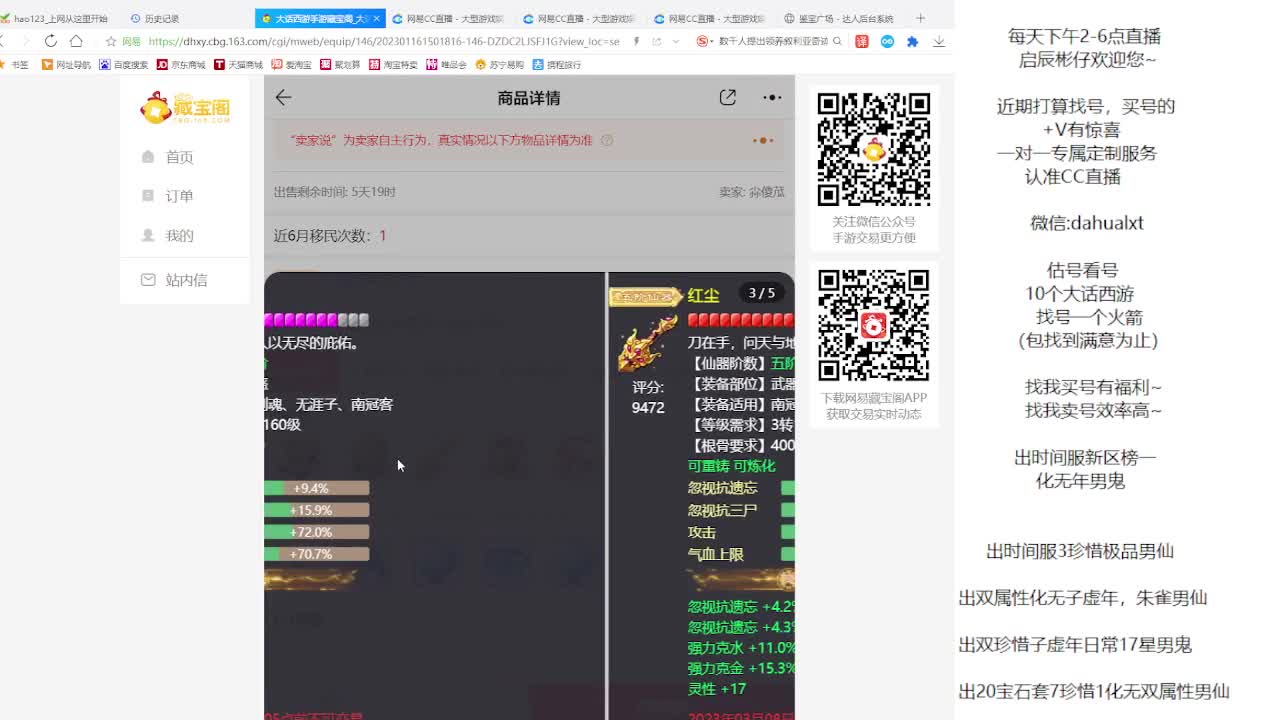Open the 携程旅行 bookmark
This screenshot has height=720, width=1280.
(556, 64)
